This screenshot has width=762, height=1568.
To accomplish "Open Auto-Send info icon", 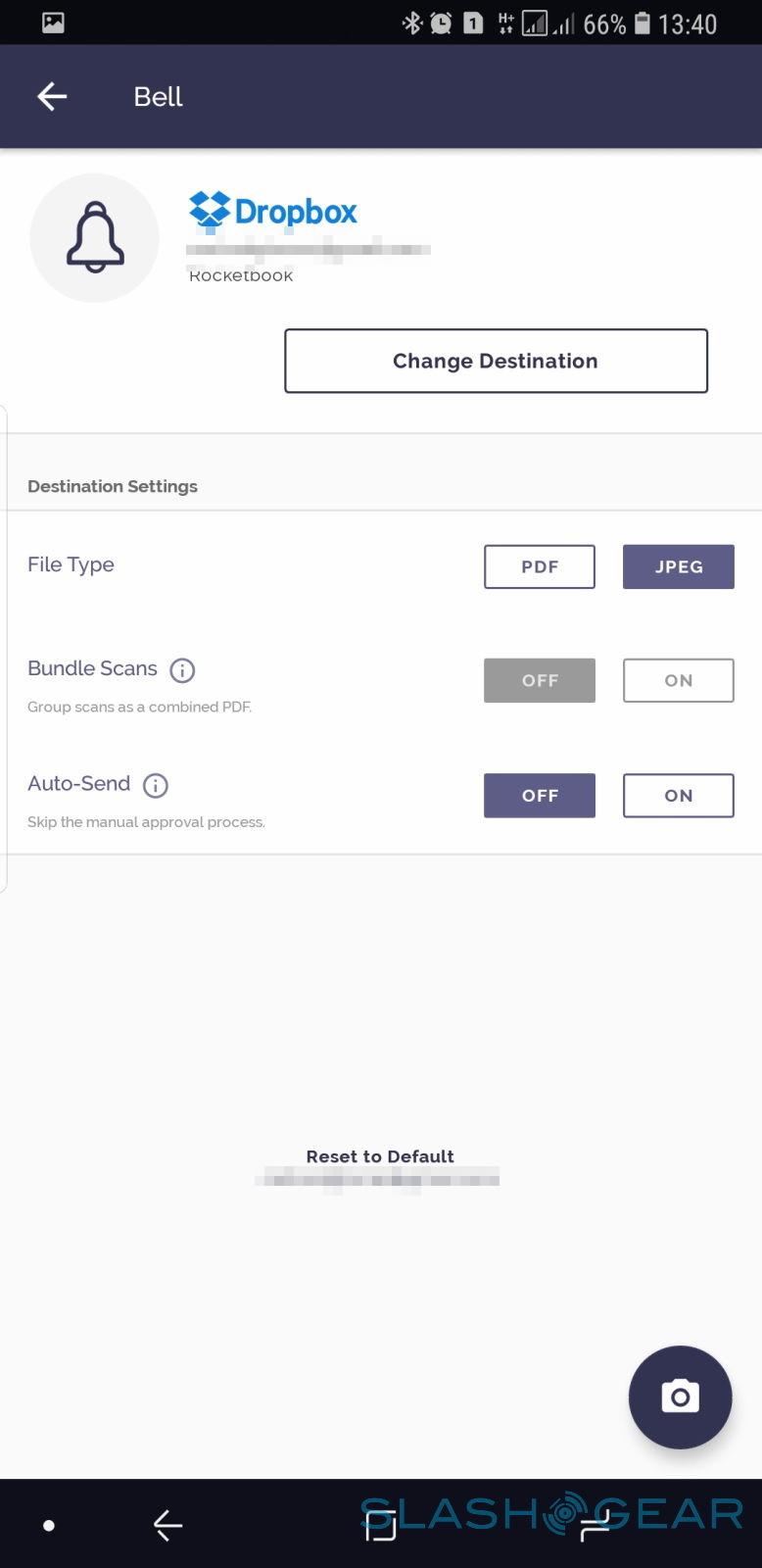I will [x=156, y=785].
